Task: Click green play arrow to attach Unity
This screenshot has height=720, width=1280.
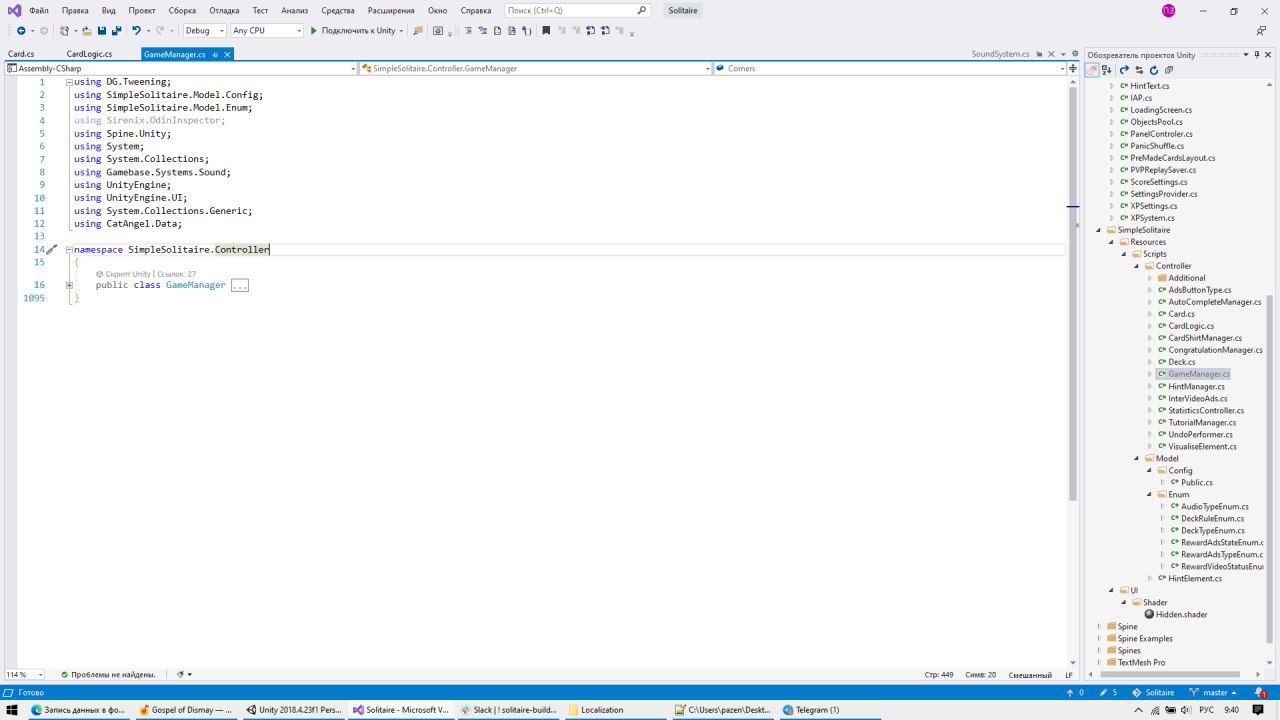Action: (x=313, y=31)
